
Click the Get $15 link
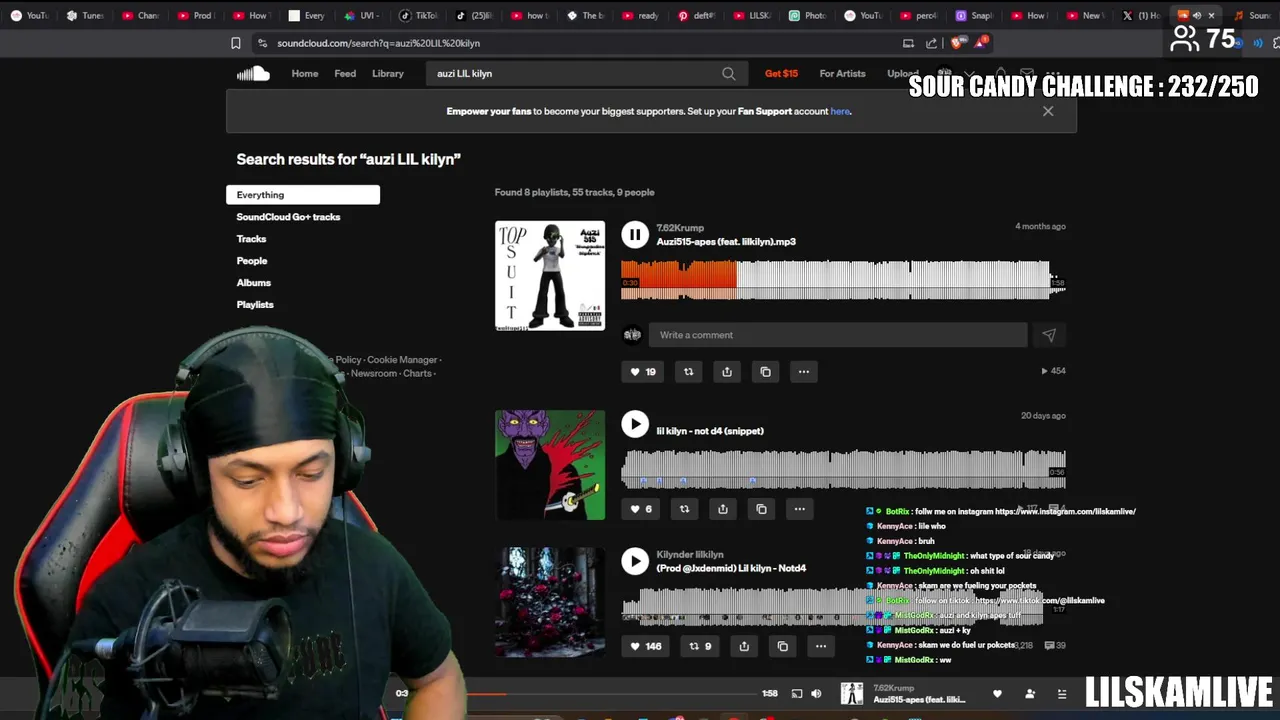[782, 73]
